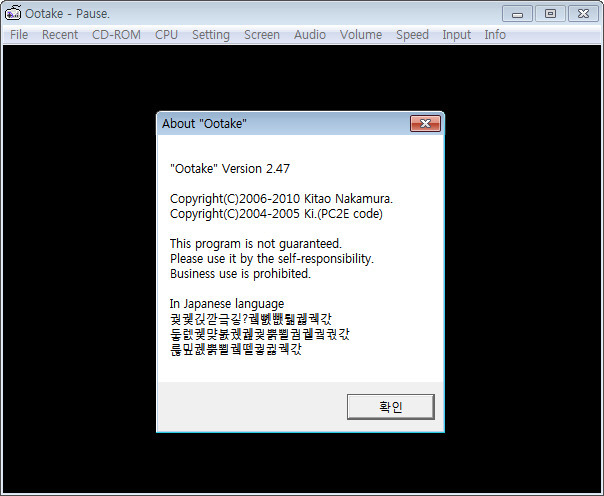Open the Input menu
This screenshot has width=604, height=496.
(x=456, y=35)
